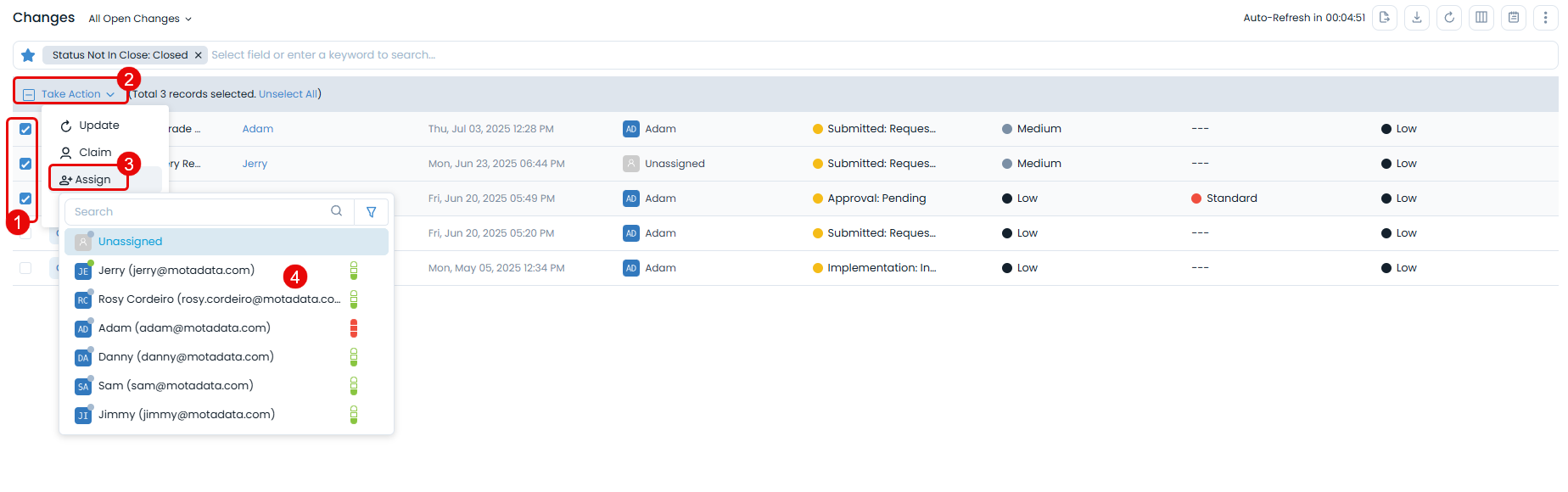Click date Fri, Jun 20, 2025 05:20 PM
The image size is (1568, 492).
491,233
